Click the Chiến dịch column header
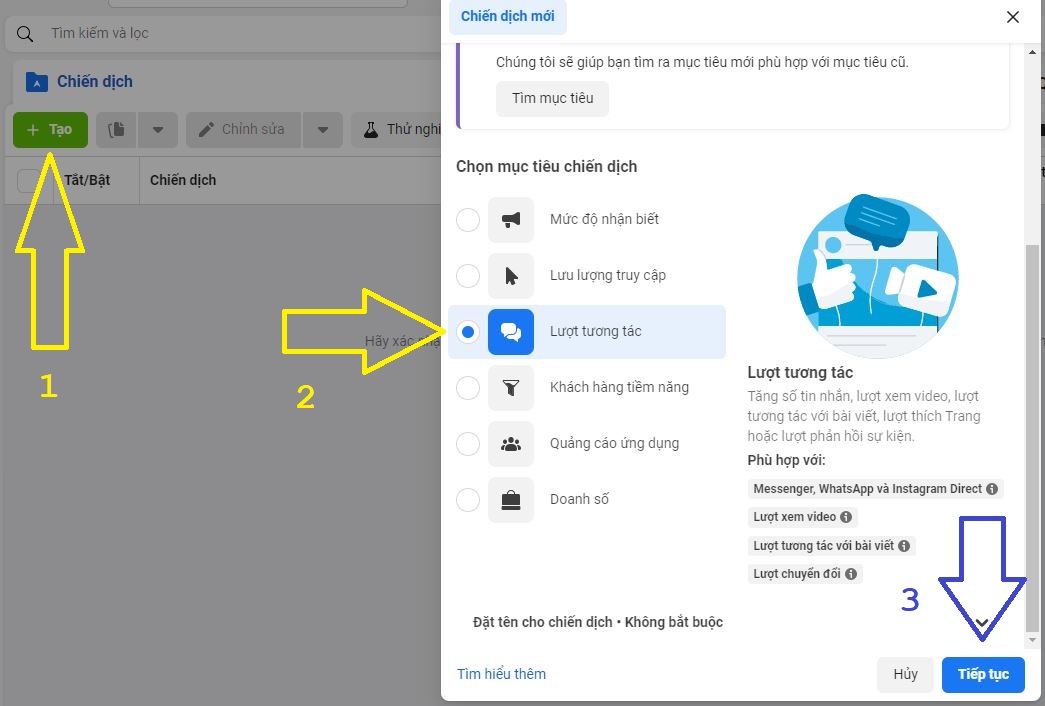Image resolution: width=1045 pixels, height=706 pixels. tap(183, 180)
